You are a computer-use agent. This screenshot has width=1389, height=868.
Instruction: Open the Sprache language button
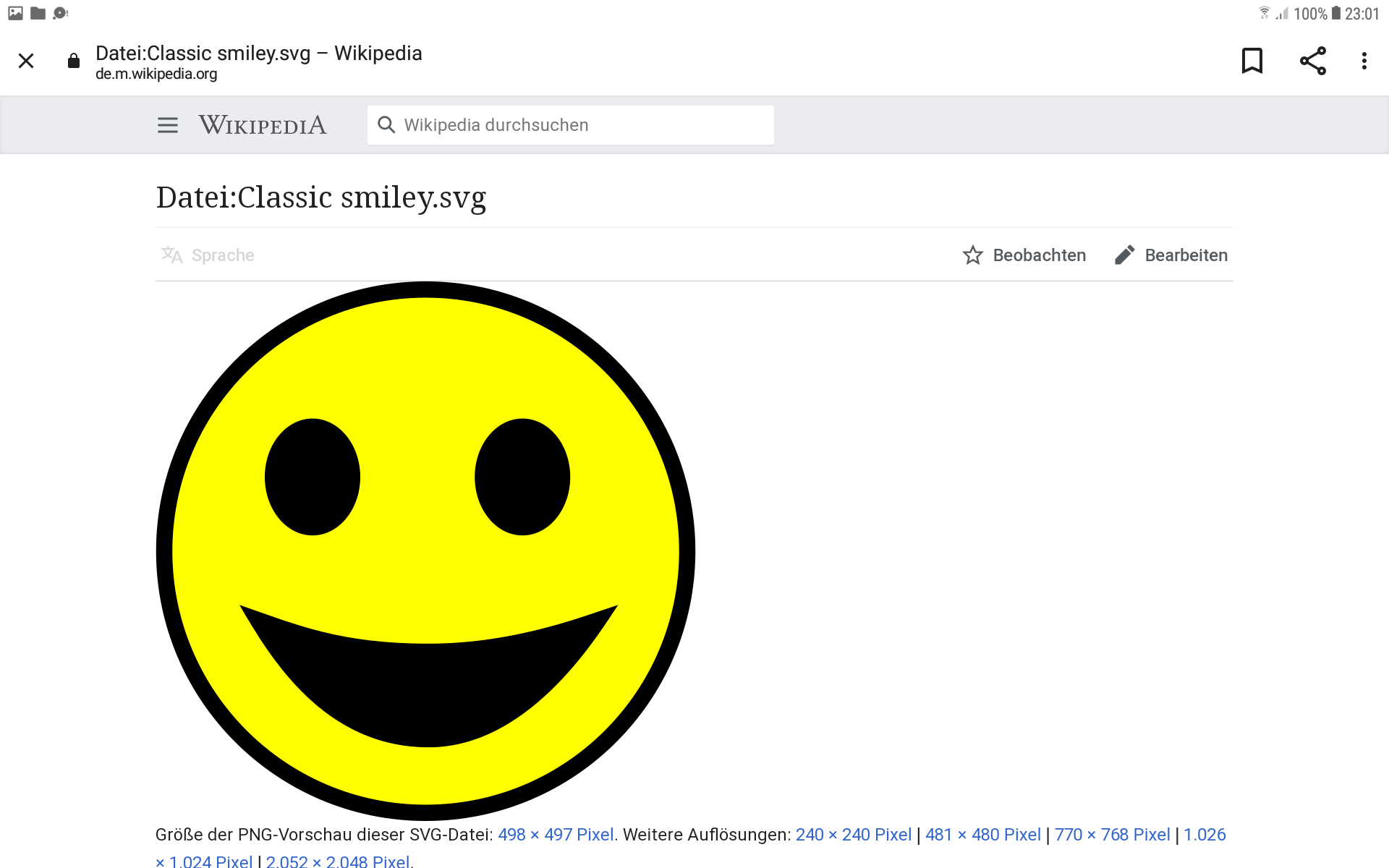[x=208, y=255]
